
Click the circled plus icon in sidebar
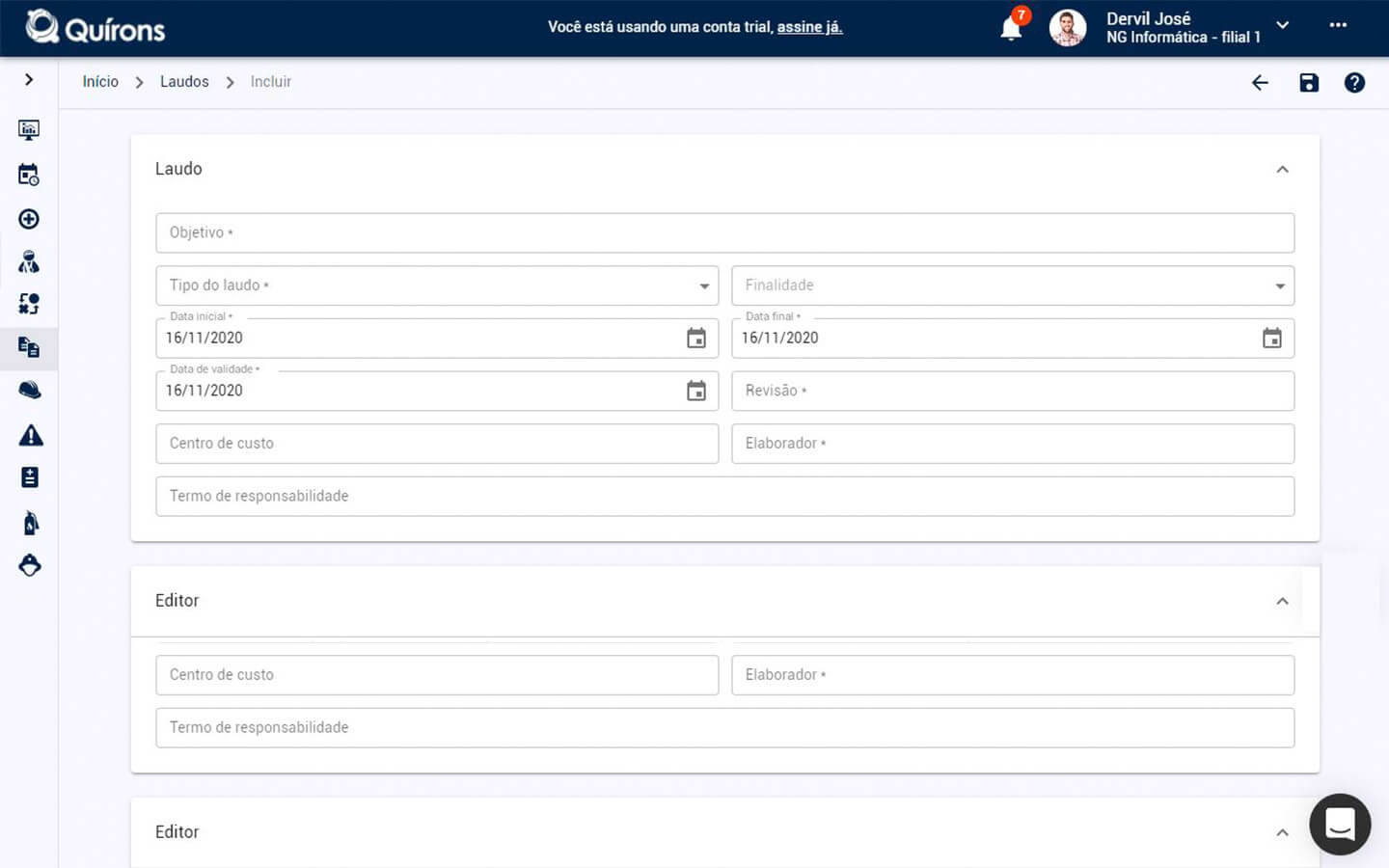29,219
